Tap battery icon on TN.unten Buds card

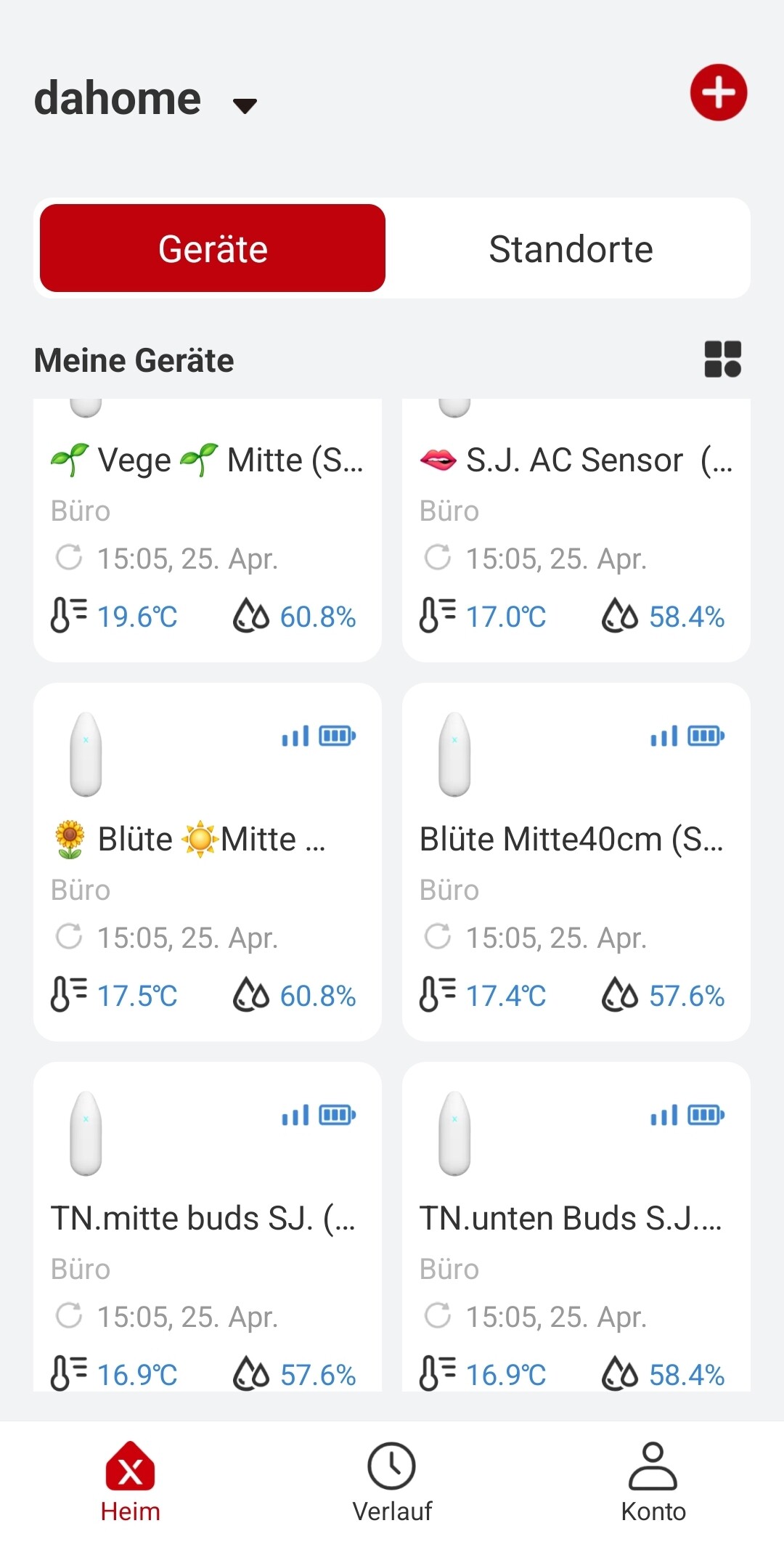706,1115
